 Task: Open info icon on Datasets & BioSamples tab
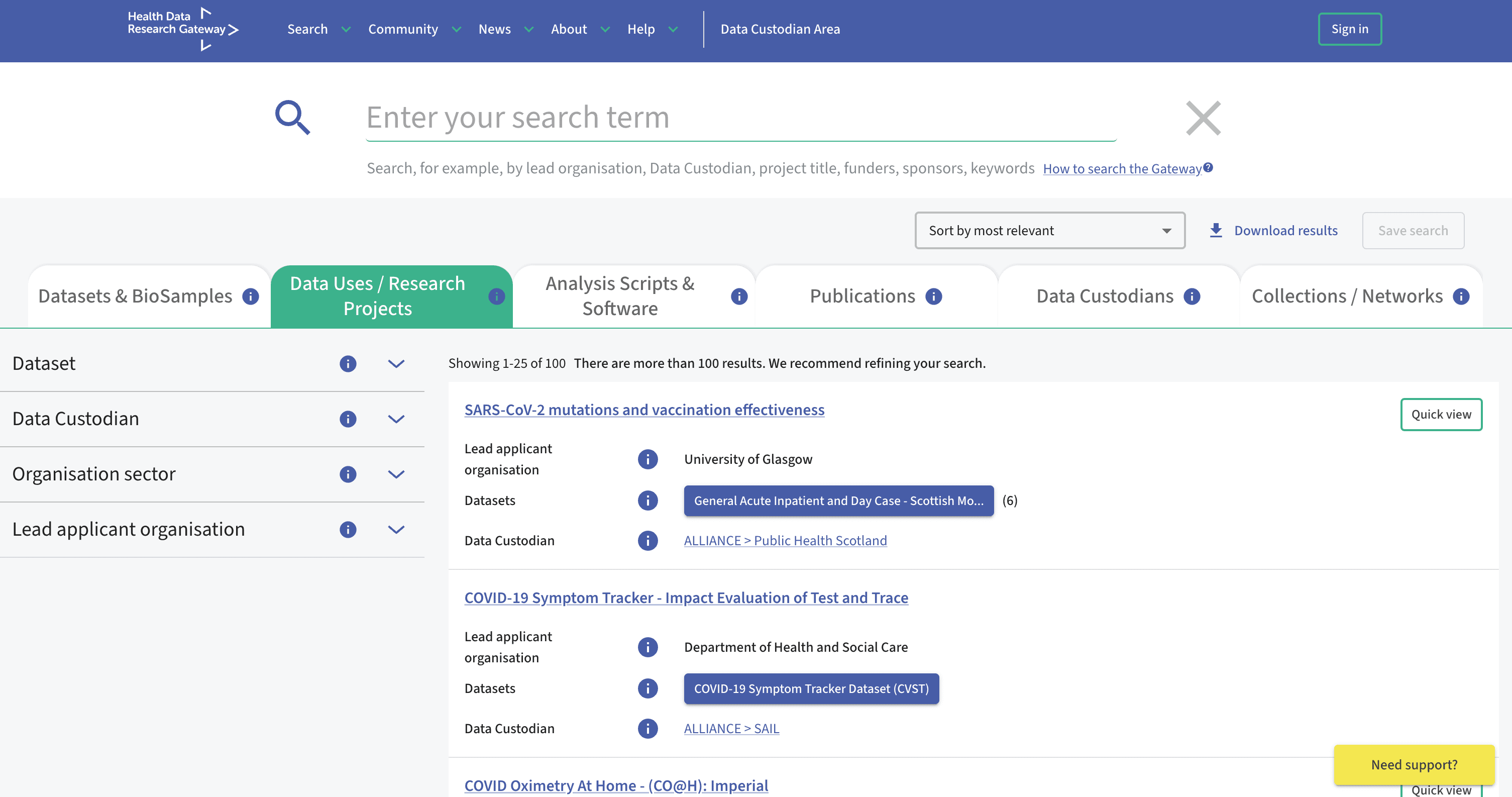[x=251, y=296]
